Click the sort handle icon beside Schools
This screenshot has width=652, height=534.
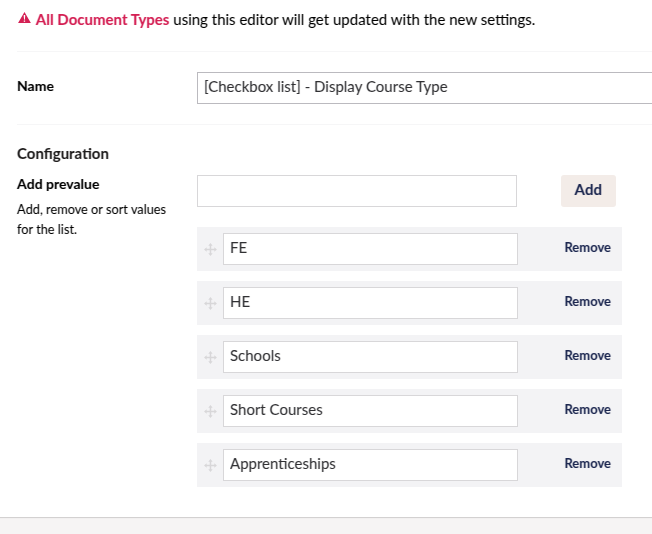pos(210,357)
